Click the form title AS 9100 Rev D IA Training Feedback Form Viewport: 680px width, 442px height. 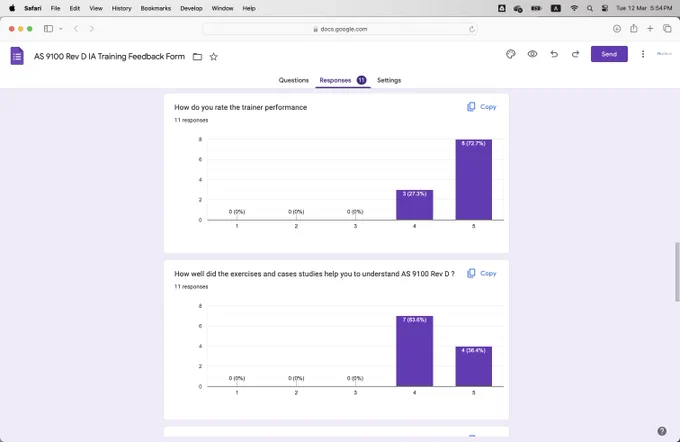point(109,56)
